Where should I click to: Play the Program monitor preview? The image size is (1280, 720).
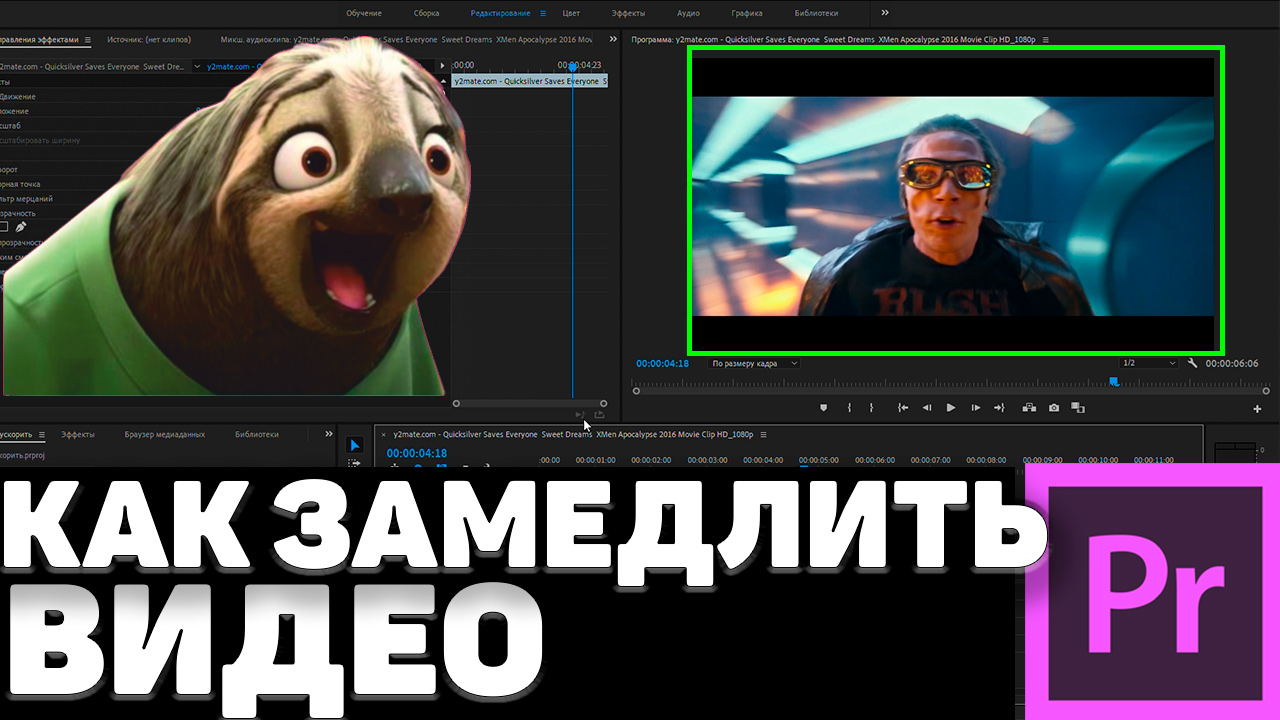950,408
